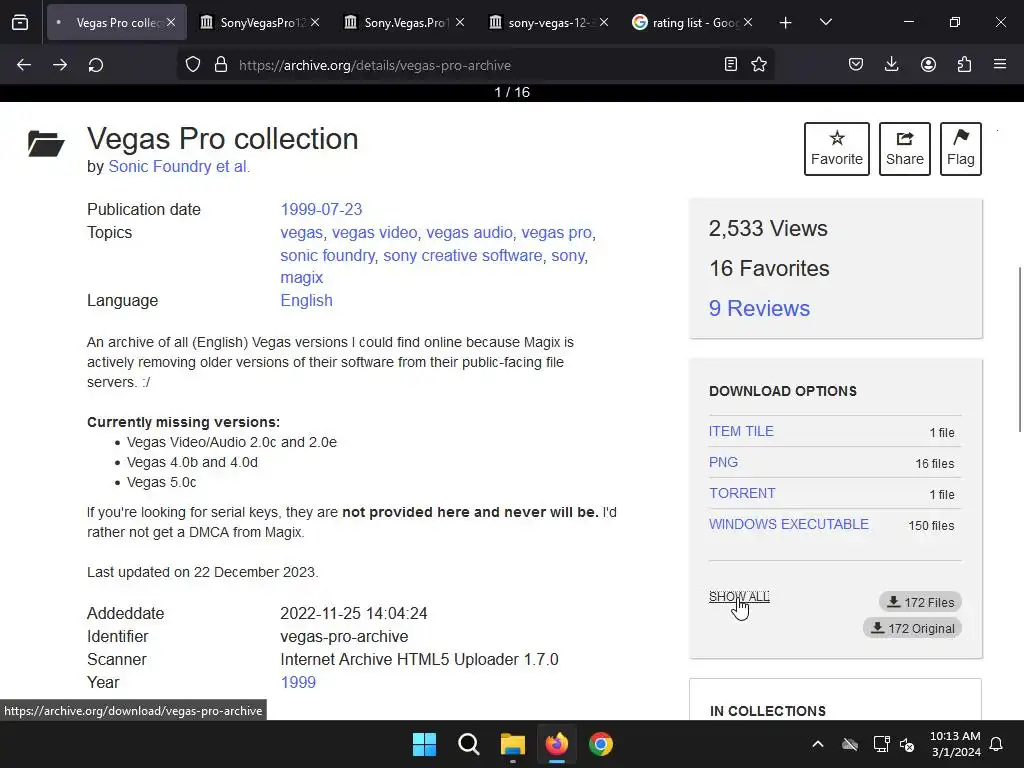Open extensions puzzle icon
This screenshot has width=1024, height=768.
964,64
